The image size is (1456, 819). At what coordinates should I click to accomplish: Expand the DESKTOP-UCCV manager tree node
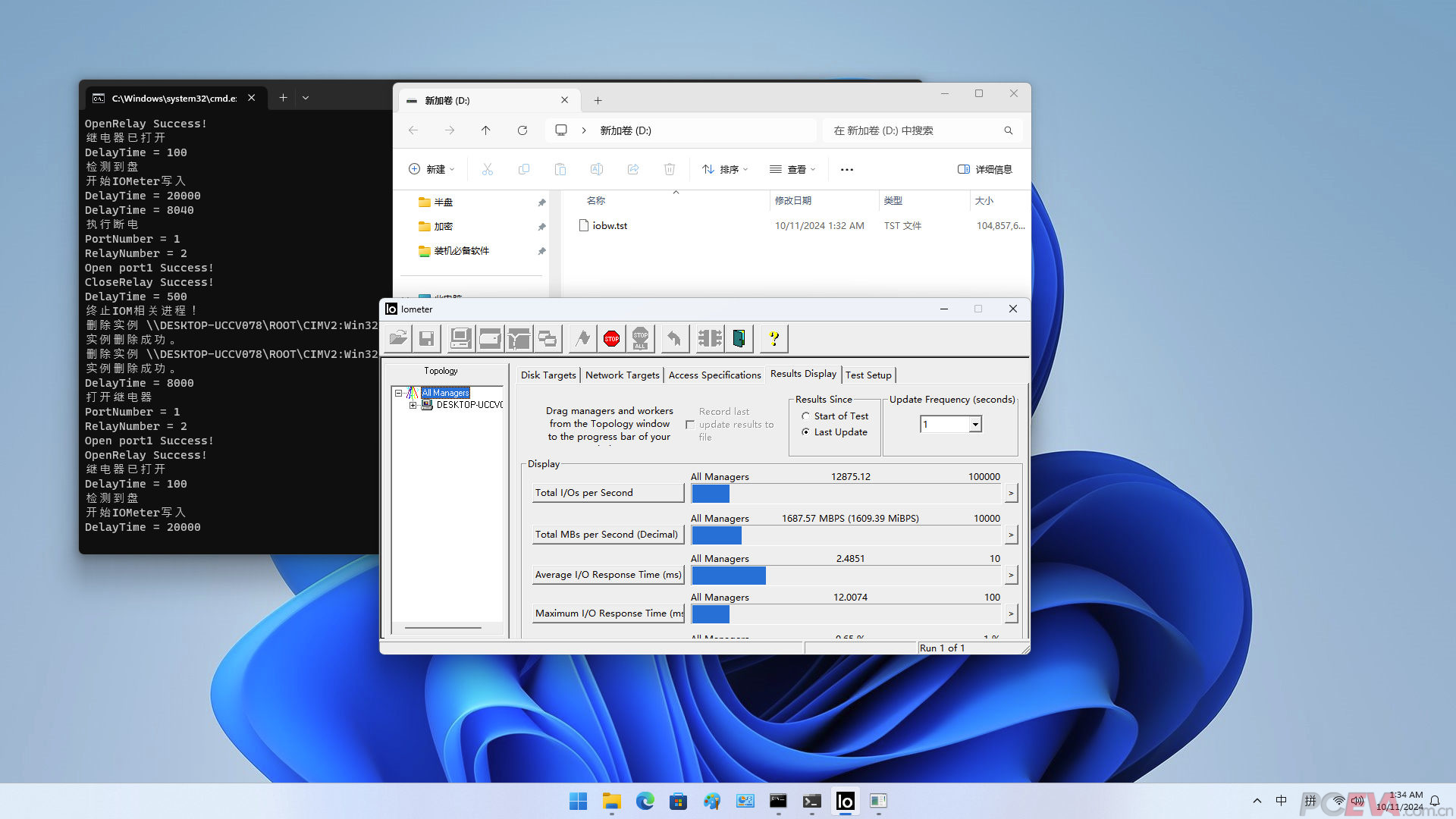(x=413, y=405)
